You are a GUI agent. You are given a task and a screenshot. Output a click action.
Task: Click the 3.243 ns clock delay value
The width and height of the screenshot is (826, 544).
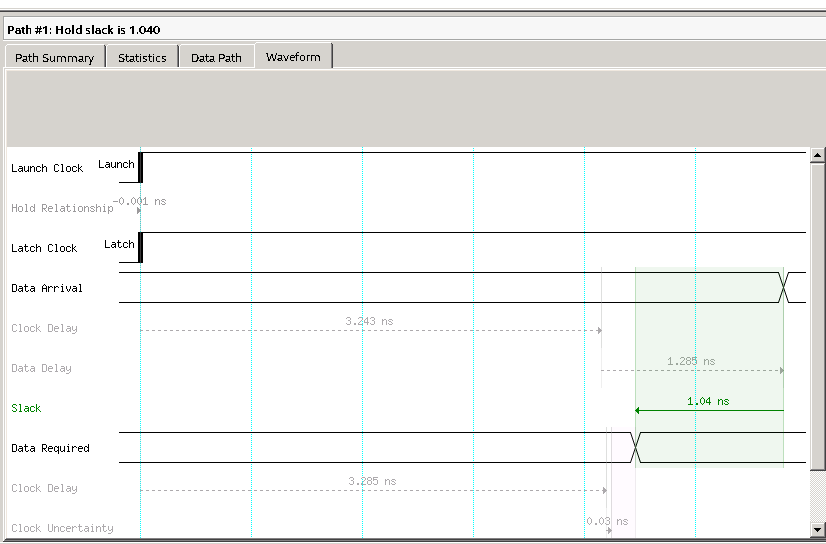point(369,321)
